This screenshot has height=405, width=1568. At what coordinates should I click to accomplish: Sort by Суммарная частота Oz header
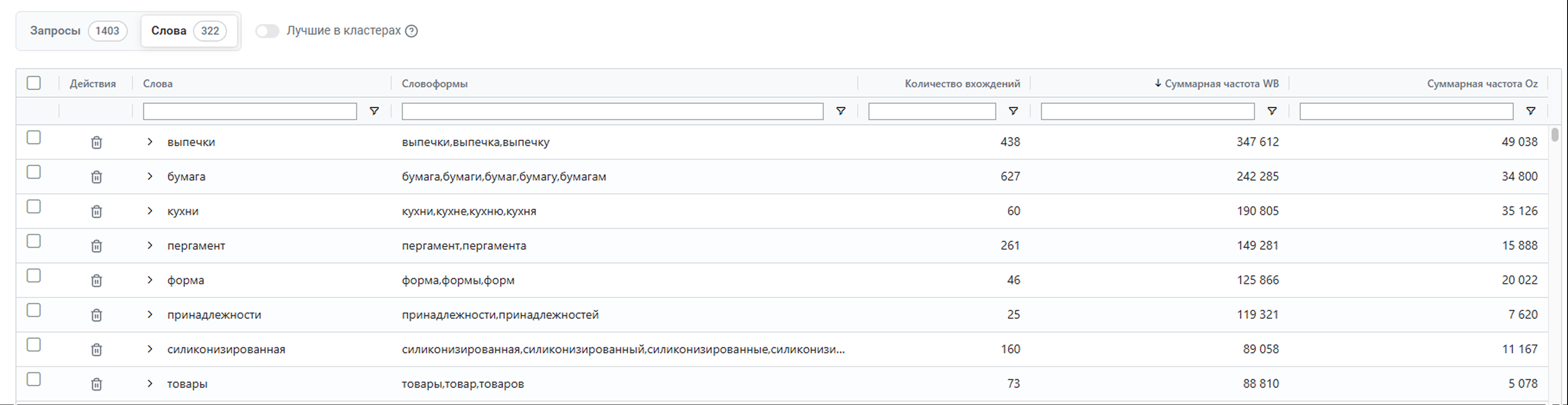[x=1482, y=83]
